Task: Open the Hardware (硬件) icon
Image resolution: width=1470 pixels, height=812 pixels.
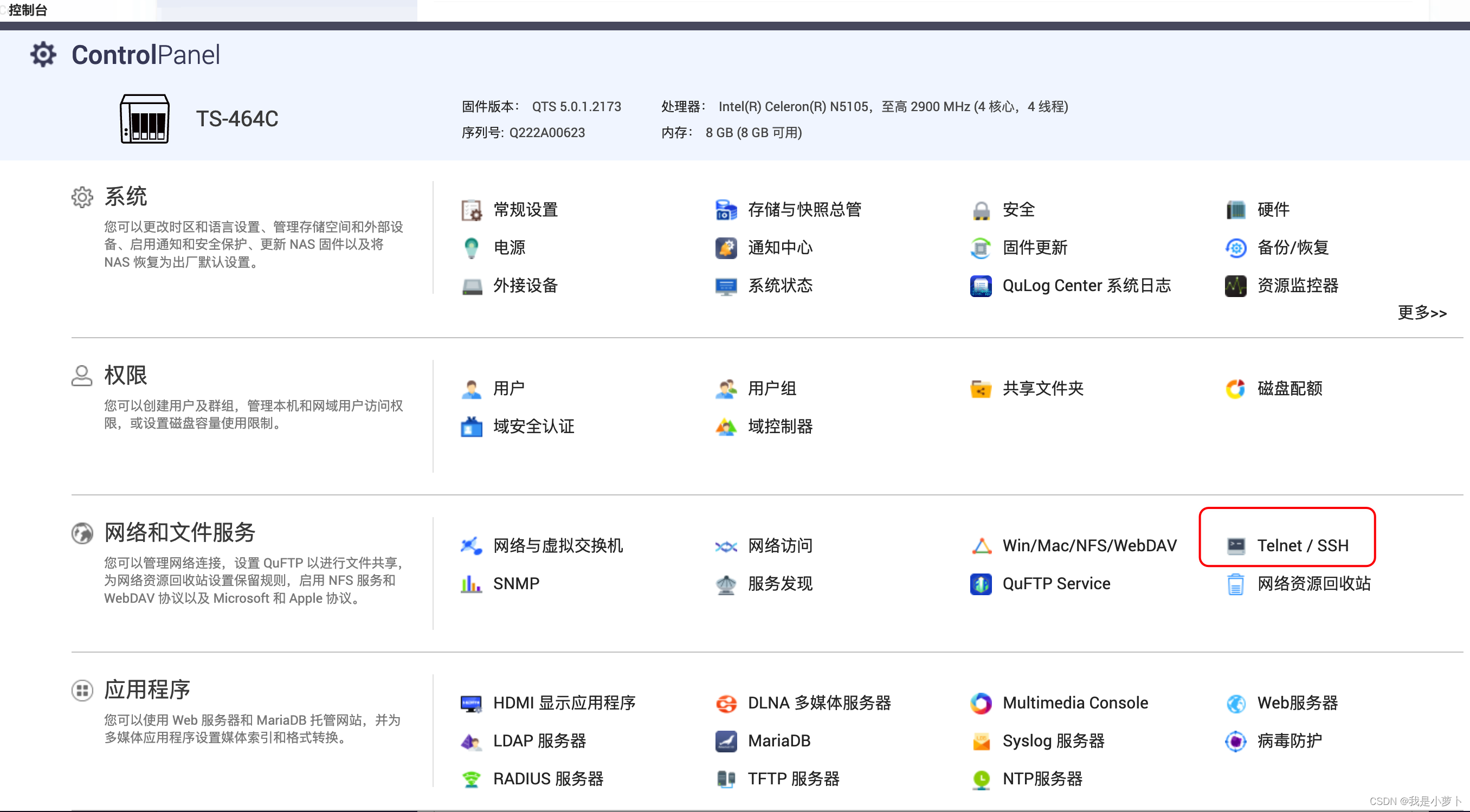Action: click(x=1235, y=210)
